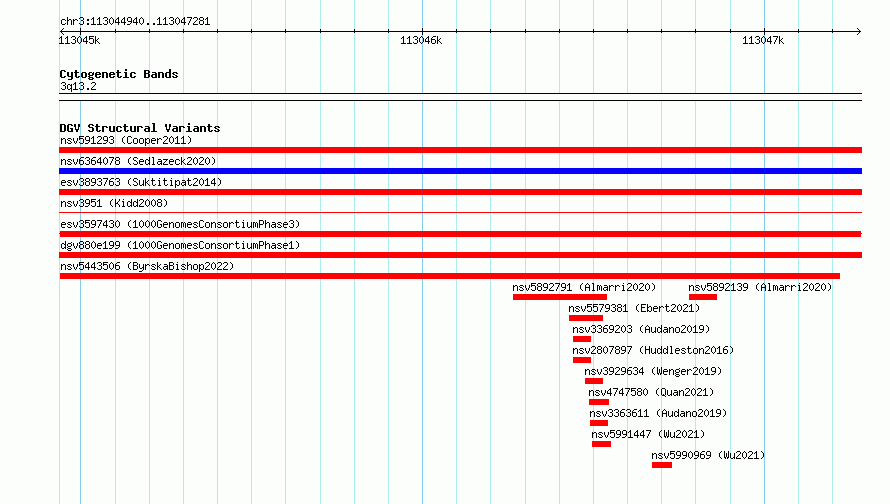The image size is (890, 504).
Task: Click nsv3929634 (Wenger2019) label
Action: click(x=653, y=371)
